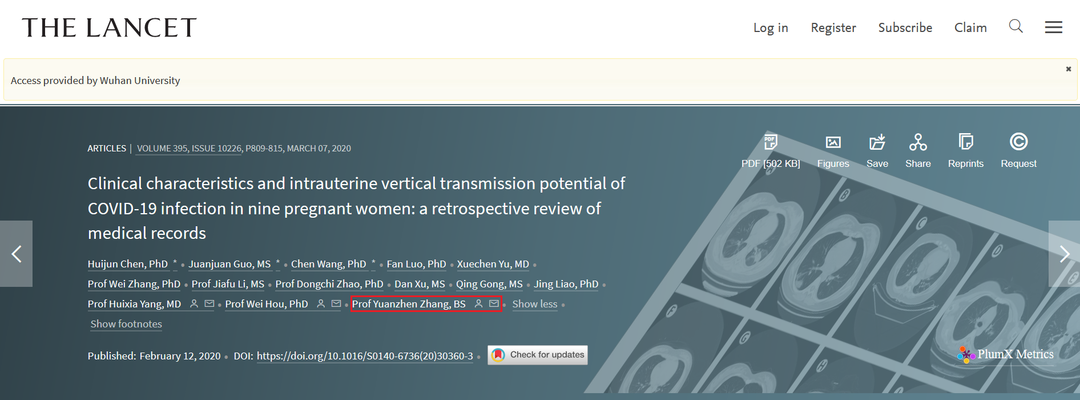Open author Prof Dongchi Zhao, PhD

coord(329,284)
